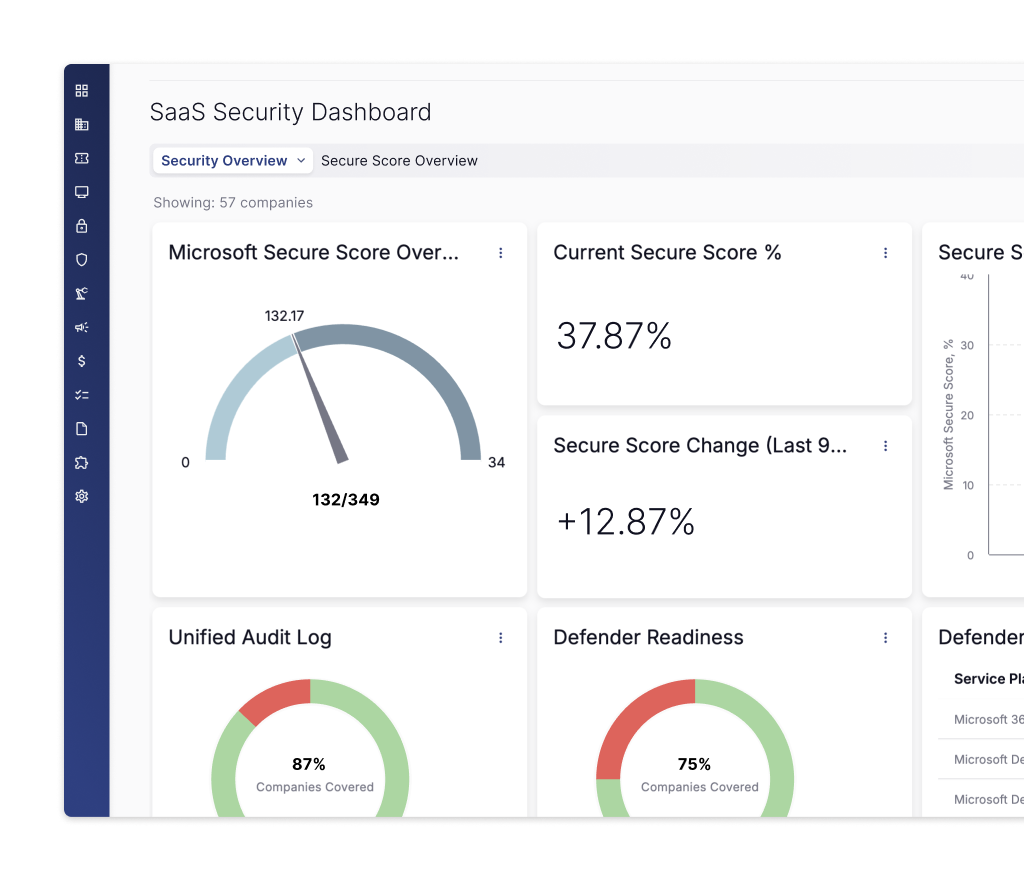Click the dark gray arc of the gauge
1024x881 pixels.
pyautogui.click(x=418, y=362)
